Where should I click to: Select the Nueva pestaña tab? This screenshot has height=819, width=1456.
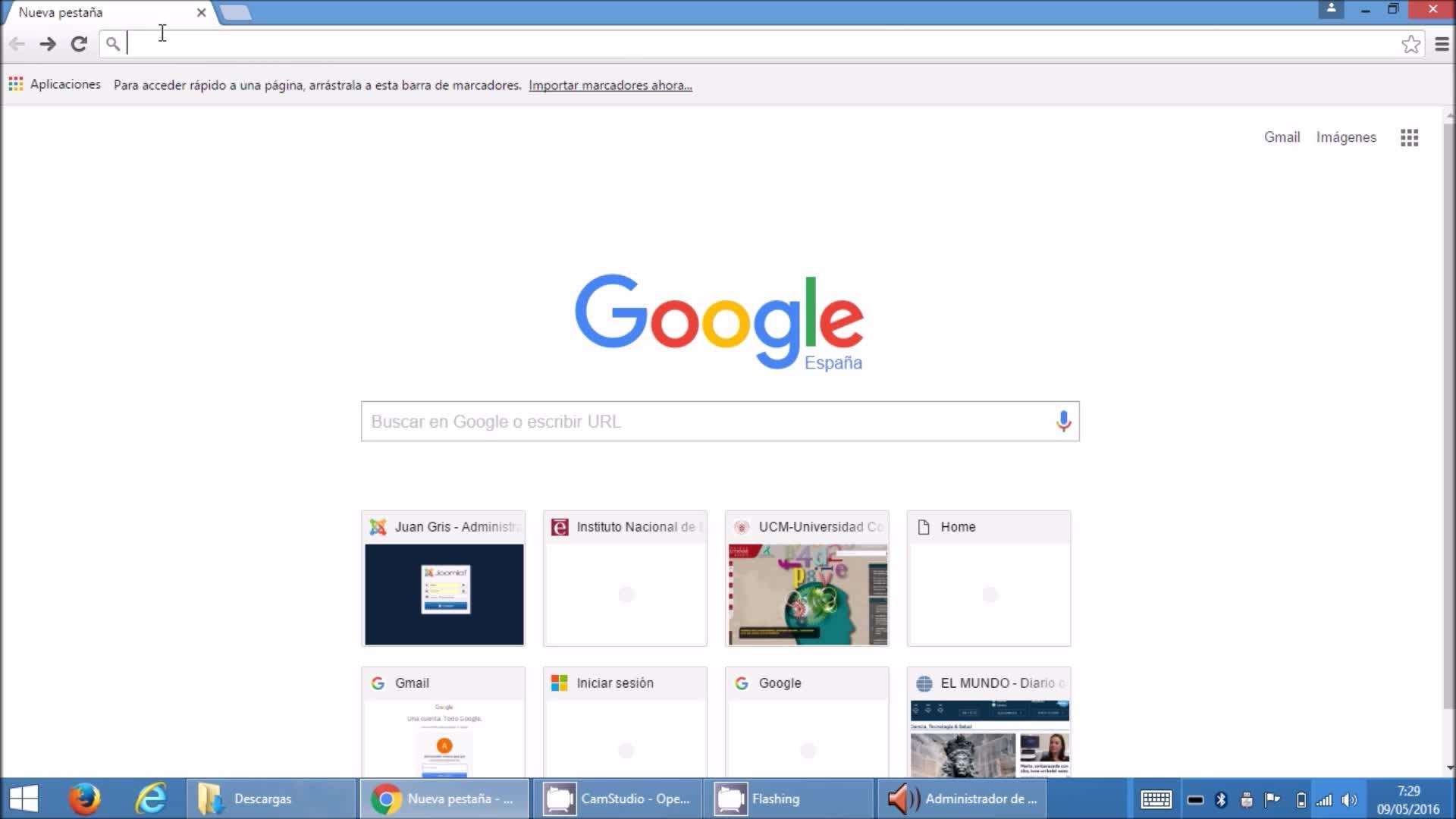point(99,13)
